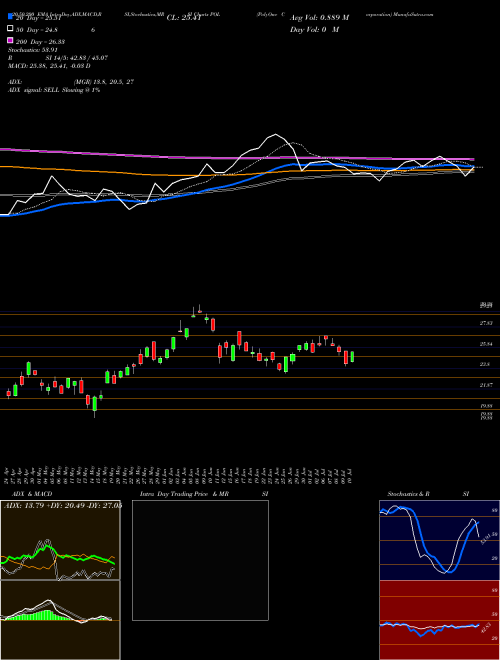Click the lowest green candlestick in May
Viewport: 500px width, 660px height.
pyautogui.click(x=95, y=404)
